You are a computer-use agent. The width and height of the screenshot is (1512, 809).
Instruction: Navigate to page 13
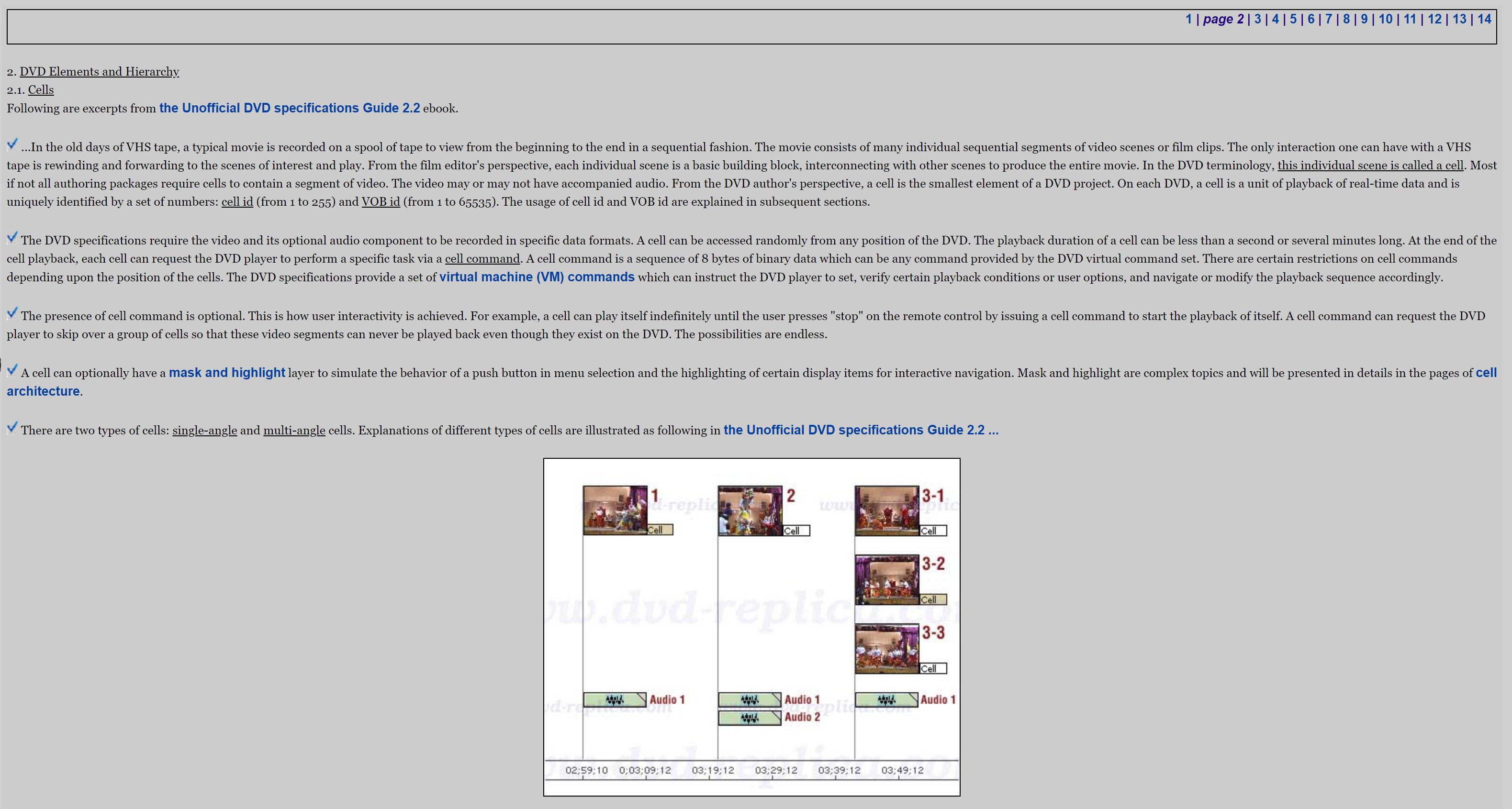point(1459,19)
